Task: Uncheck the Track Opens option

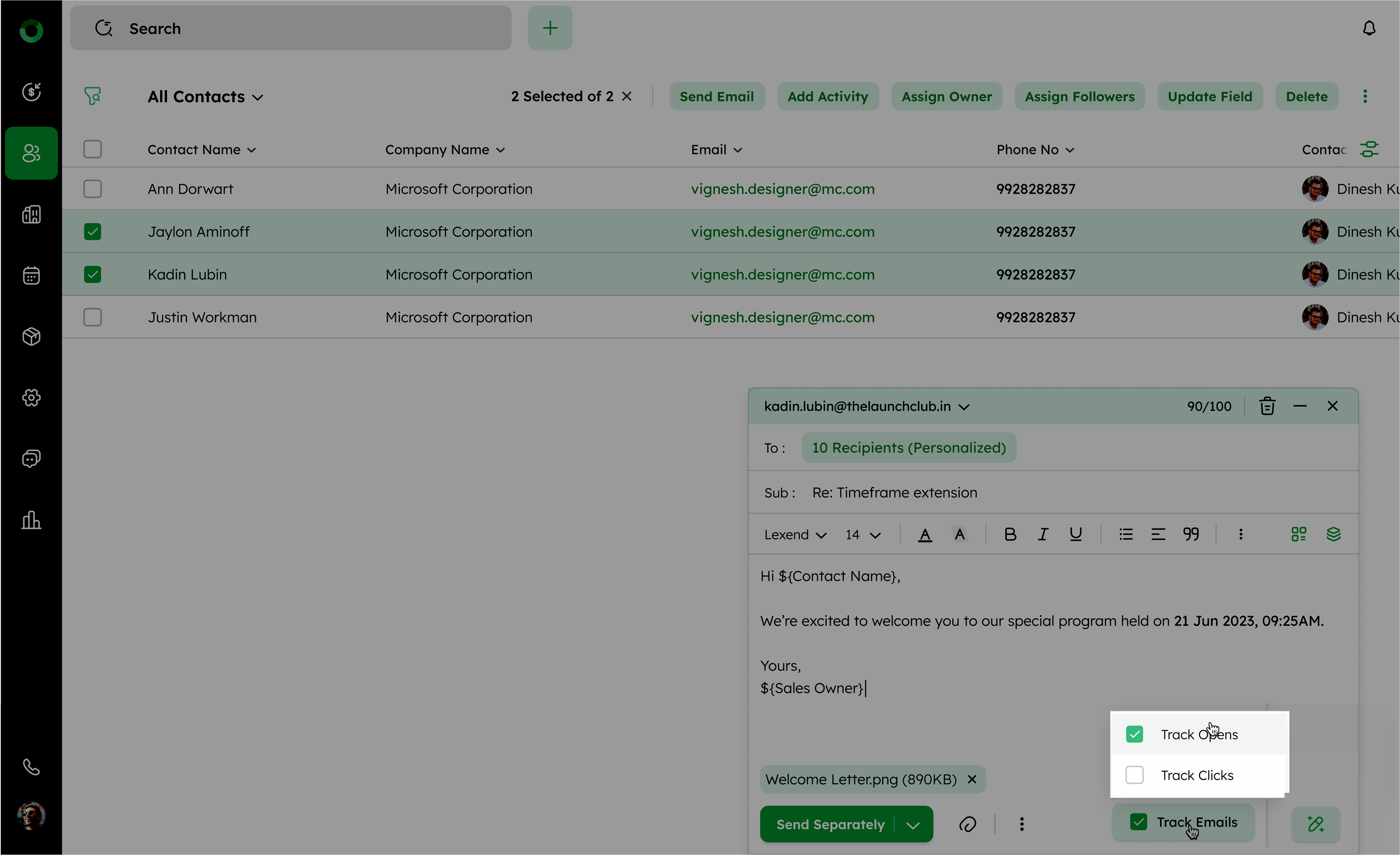Action: [1134, 734]
